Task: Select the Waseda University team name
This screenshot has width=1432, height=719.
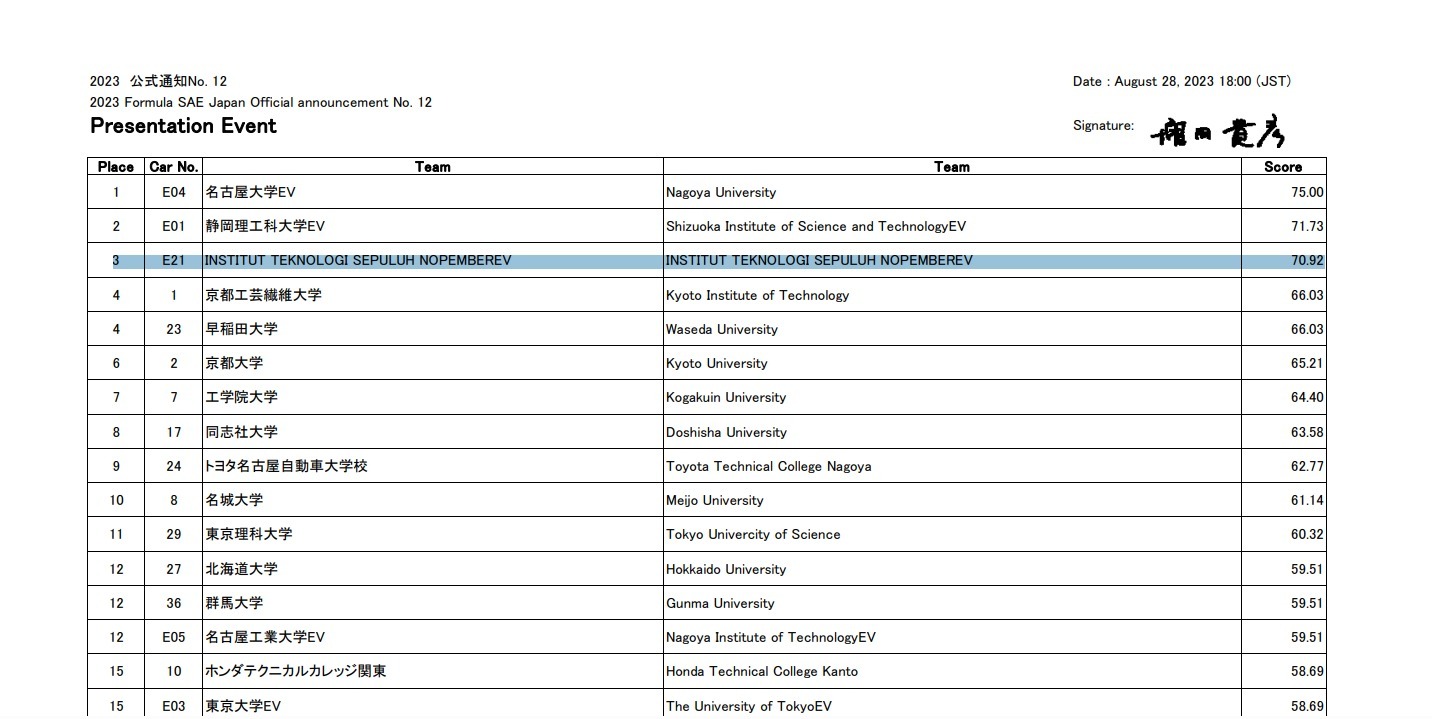Action: 721,329
